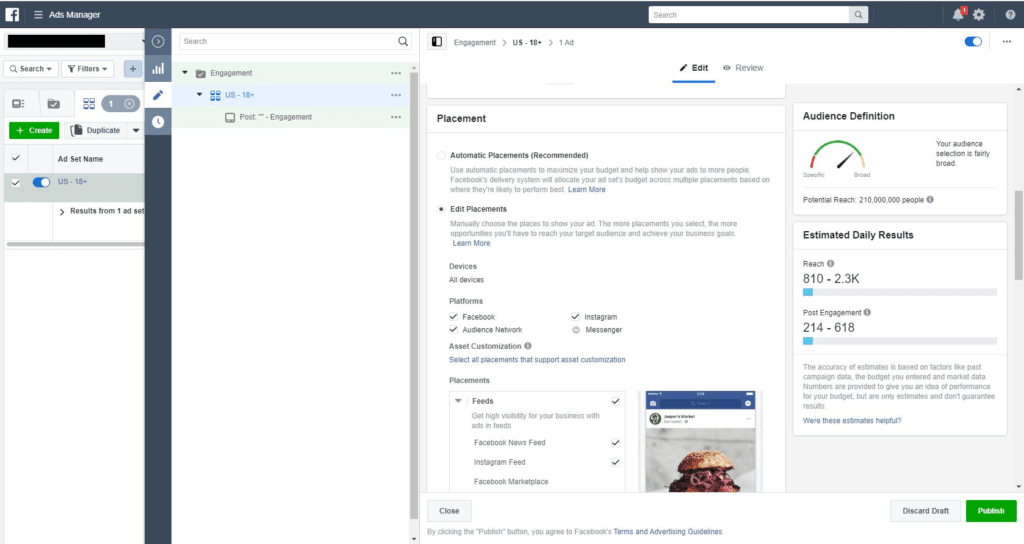Open the Ads Manager hamburger menu
The height and width of the screenshot is (544, 1024).
pos(38,14)
